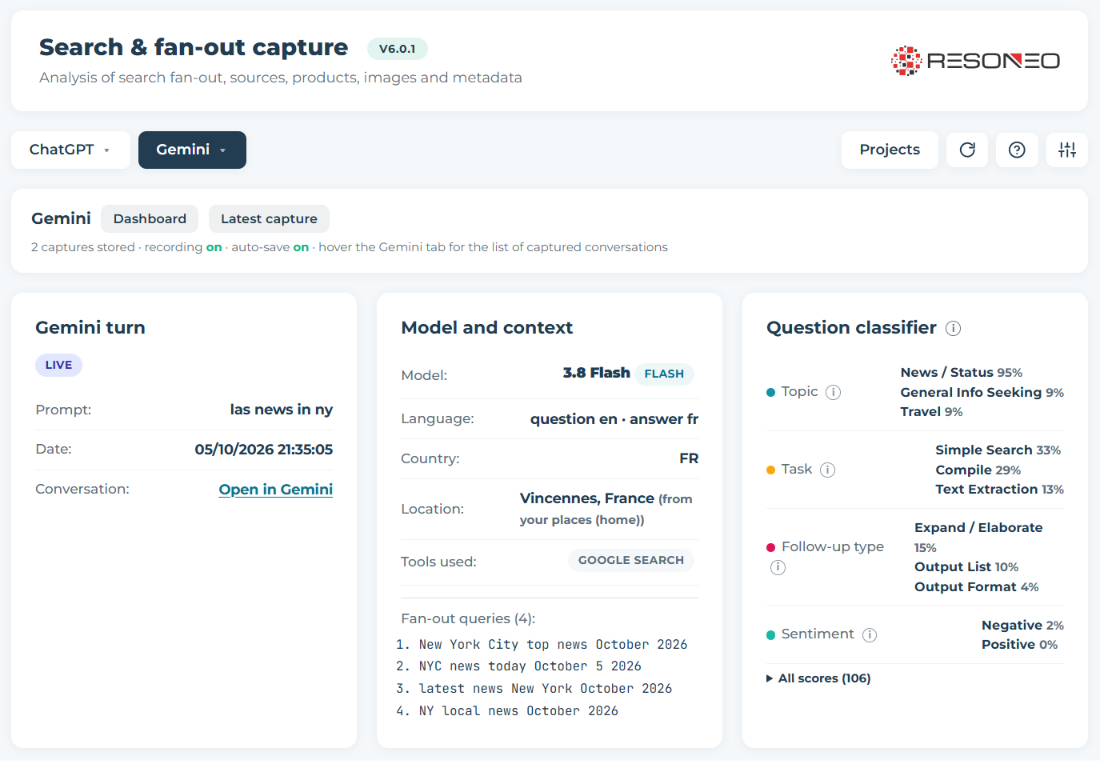Screen dimensions: 1100x761
Task: Click 'Expand / Elaborate' score
Action: (978, 527)
